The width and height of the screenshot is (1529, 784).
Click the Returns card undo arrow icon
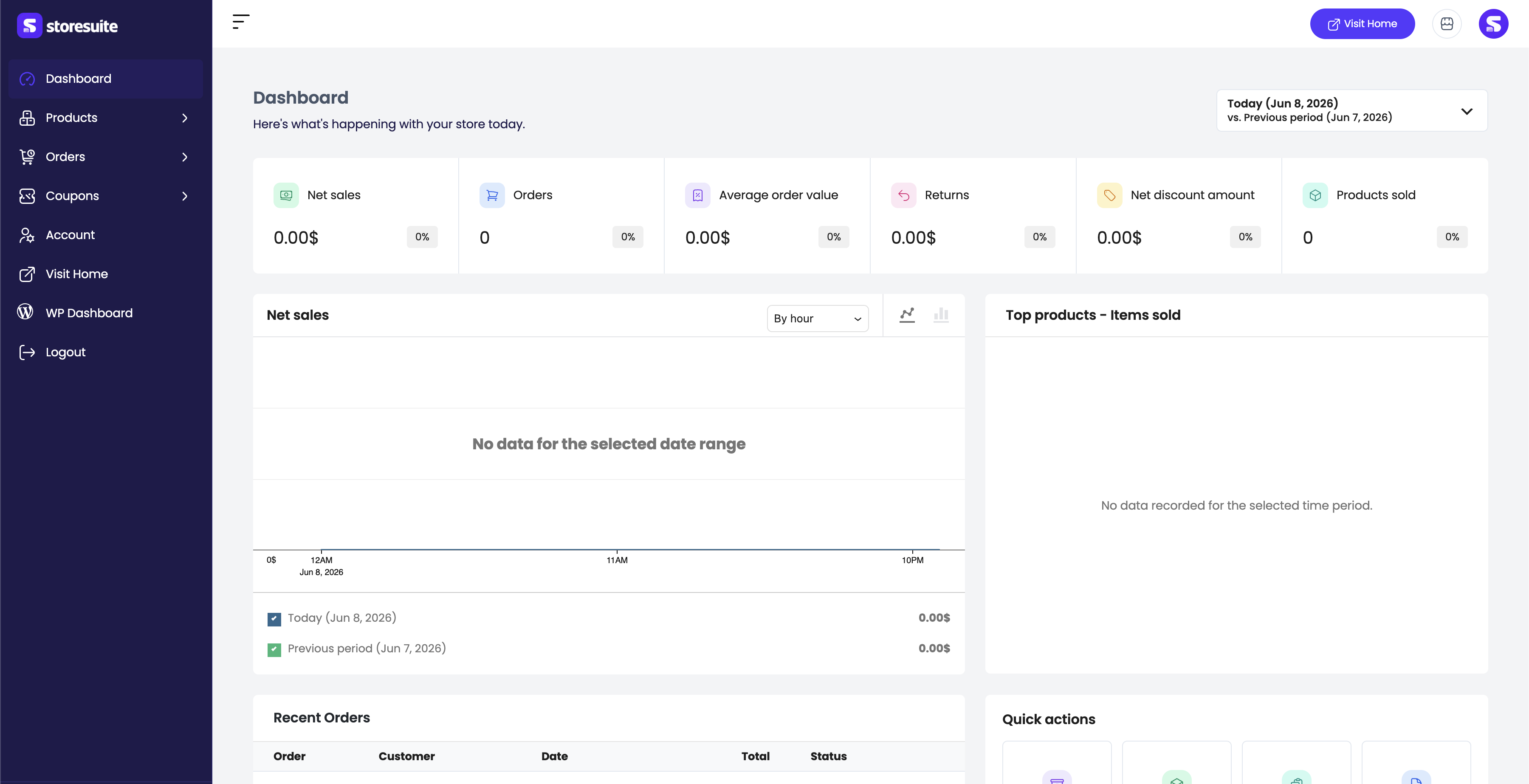click(x=903, y=195)
